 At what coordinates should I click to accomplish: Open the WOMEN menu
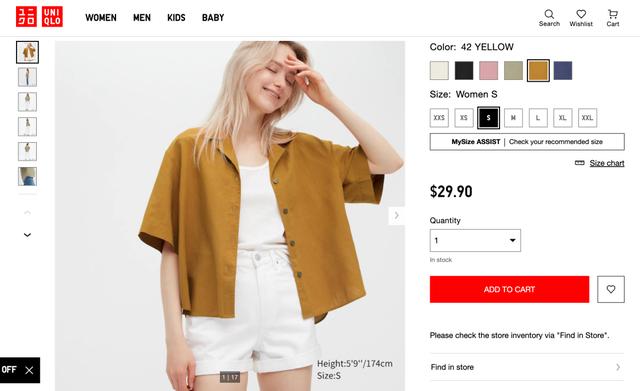[101, 18]
